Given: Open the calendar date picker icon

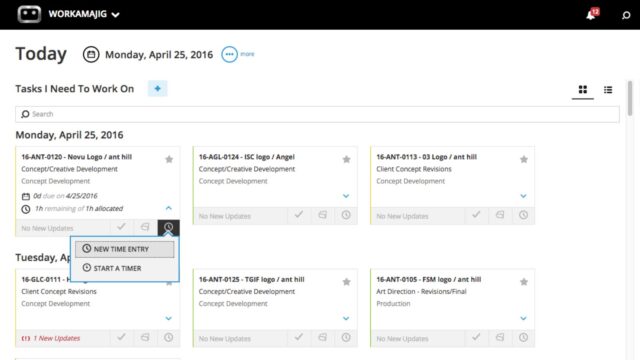Looking at the screenshot, I should click(91, 54).
